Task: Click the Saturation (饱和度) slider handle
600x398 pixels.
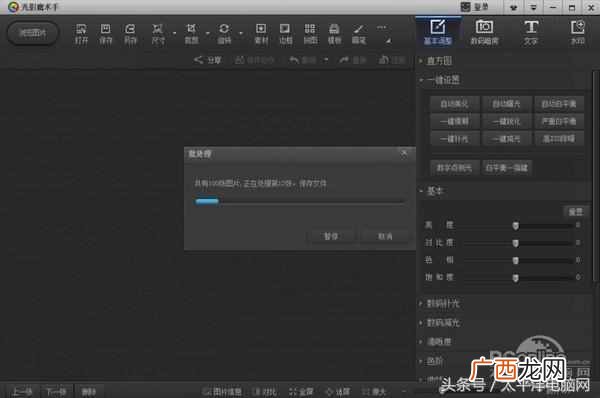Action: coord(515,277)
